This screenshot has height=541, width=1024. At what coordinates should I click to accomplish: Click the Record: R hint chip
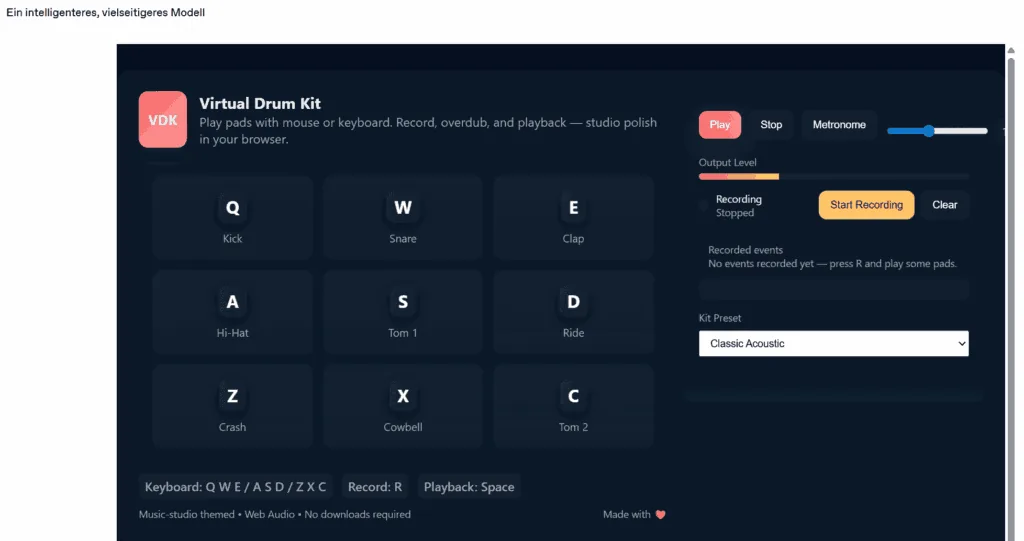[x=375, y=487]
